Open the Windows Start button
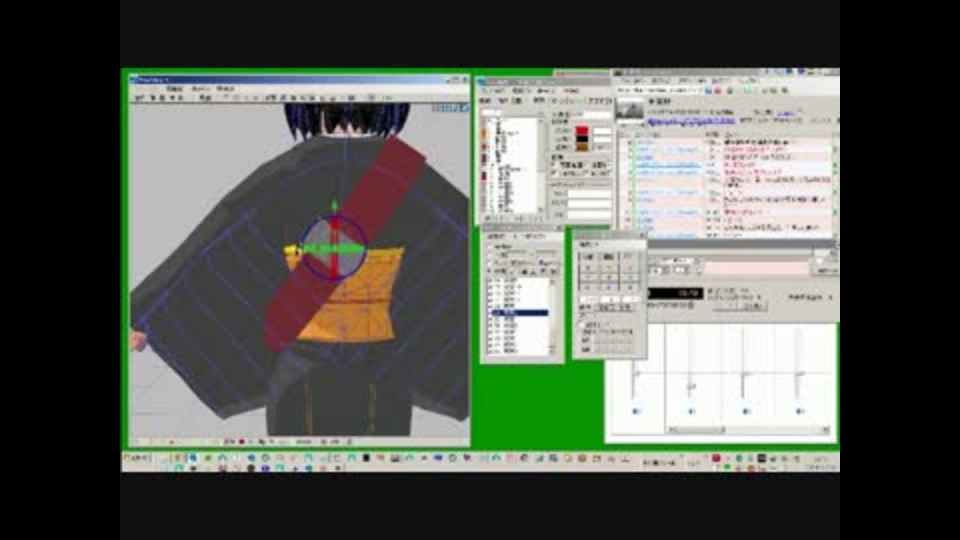960x540 pixels. point(137,458)
